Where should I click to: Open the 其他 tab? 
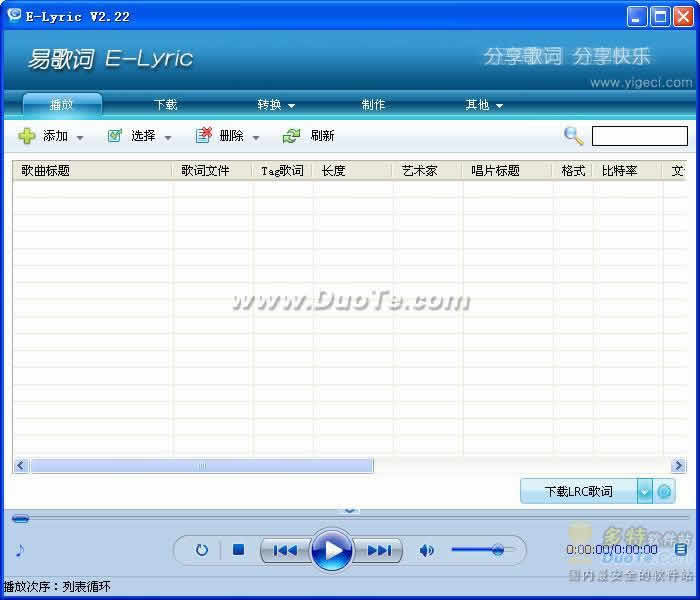point(477,105)
